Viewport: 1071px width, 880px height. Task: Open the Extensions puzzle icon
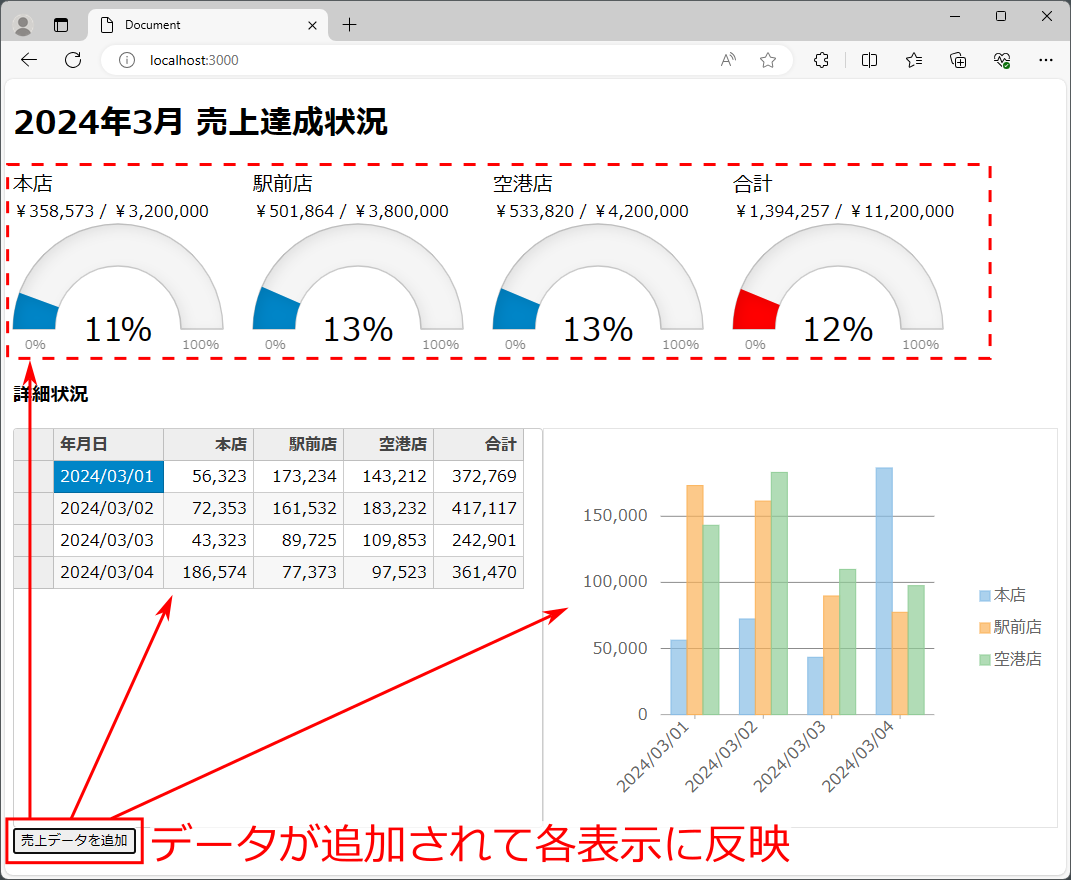821,60
